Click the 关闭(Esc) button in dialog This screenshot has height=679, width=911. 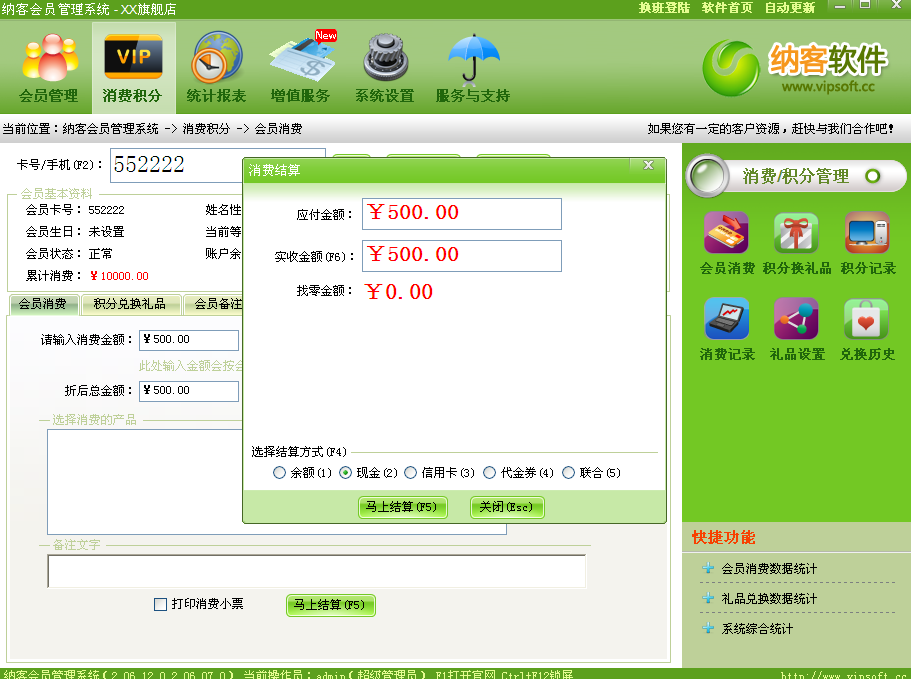(x=507, y=508)
